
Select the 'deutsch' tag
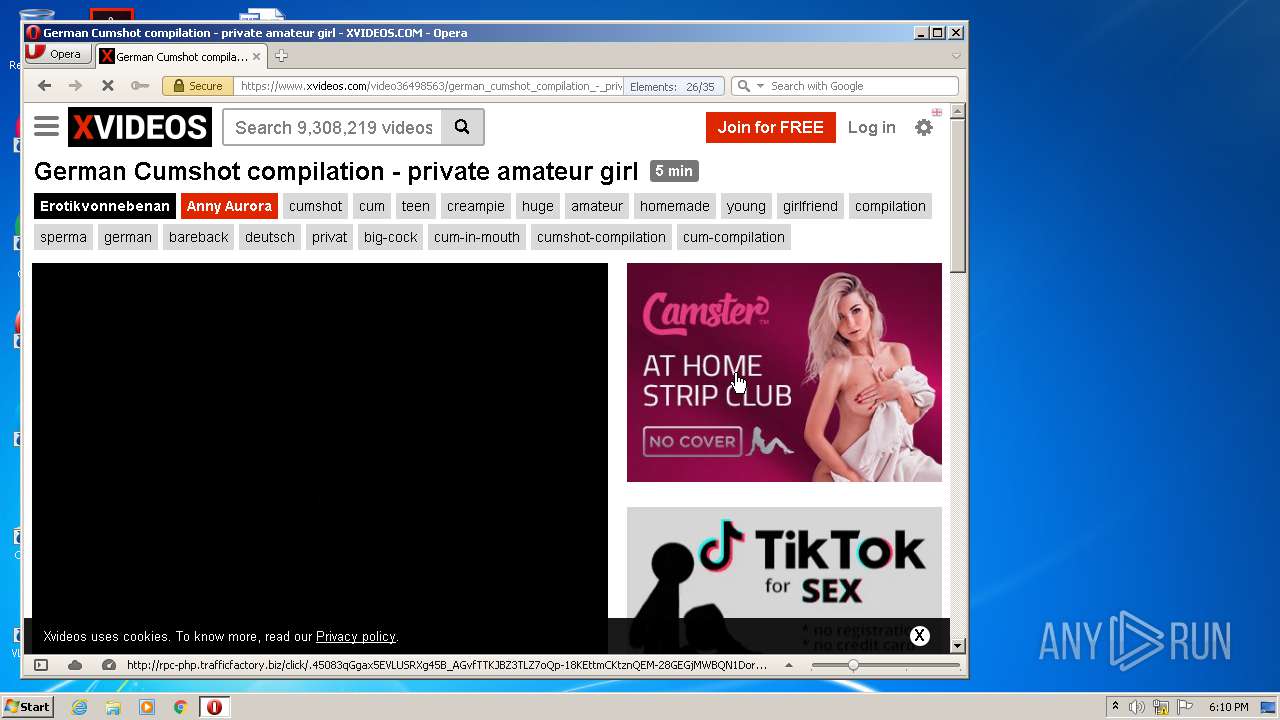tap(270, 237)
